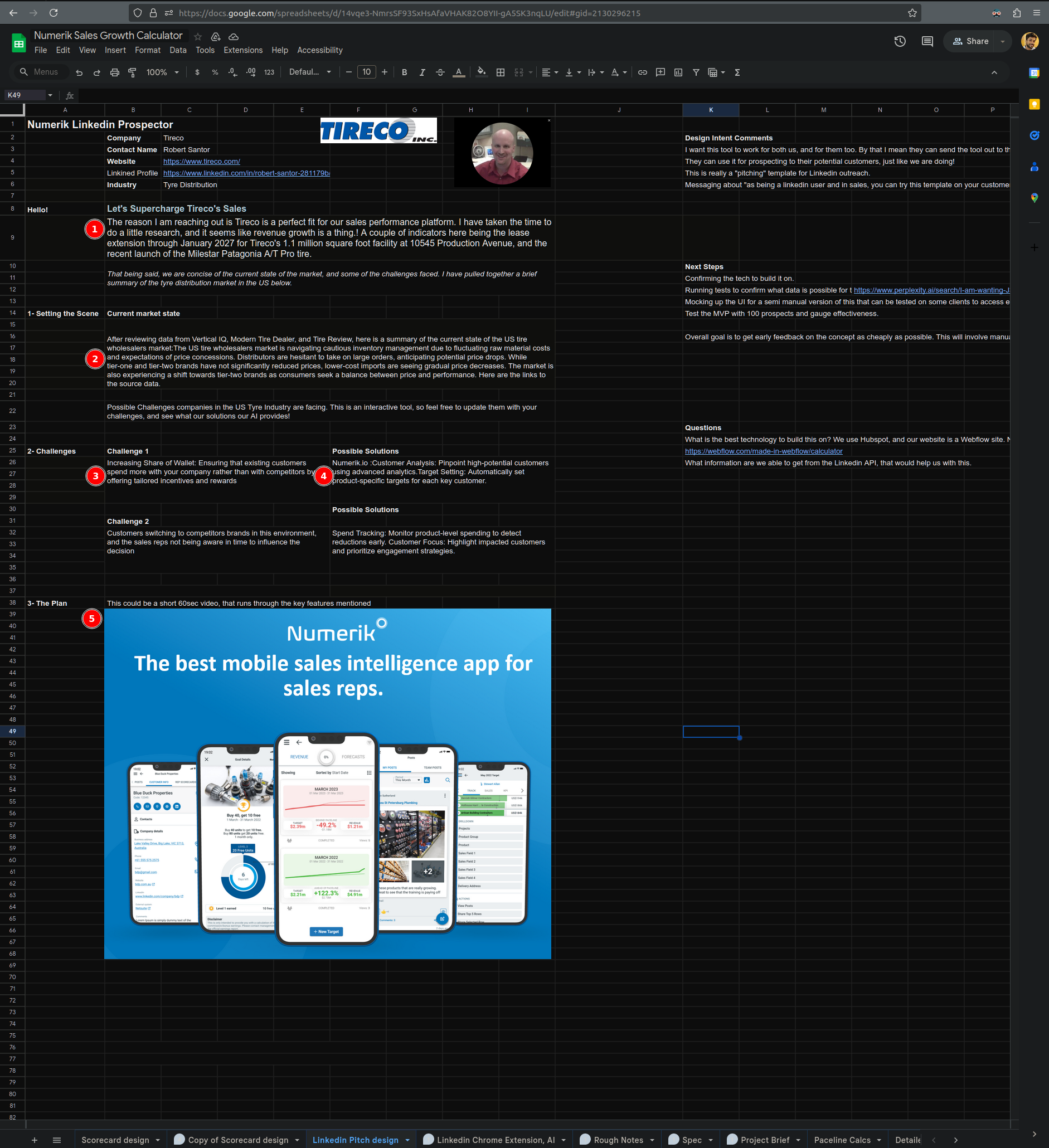Decrease the font size
1049x1148 pixels.
348,72
